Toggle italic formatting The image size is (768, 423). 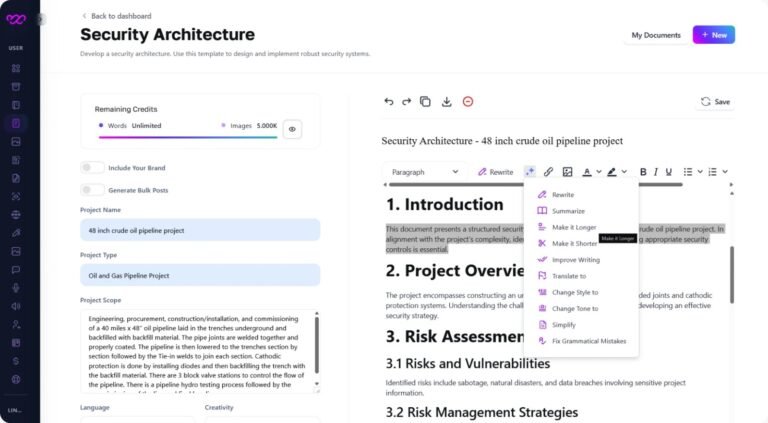655,172
